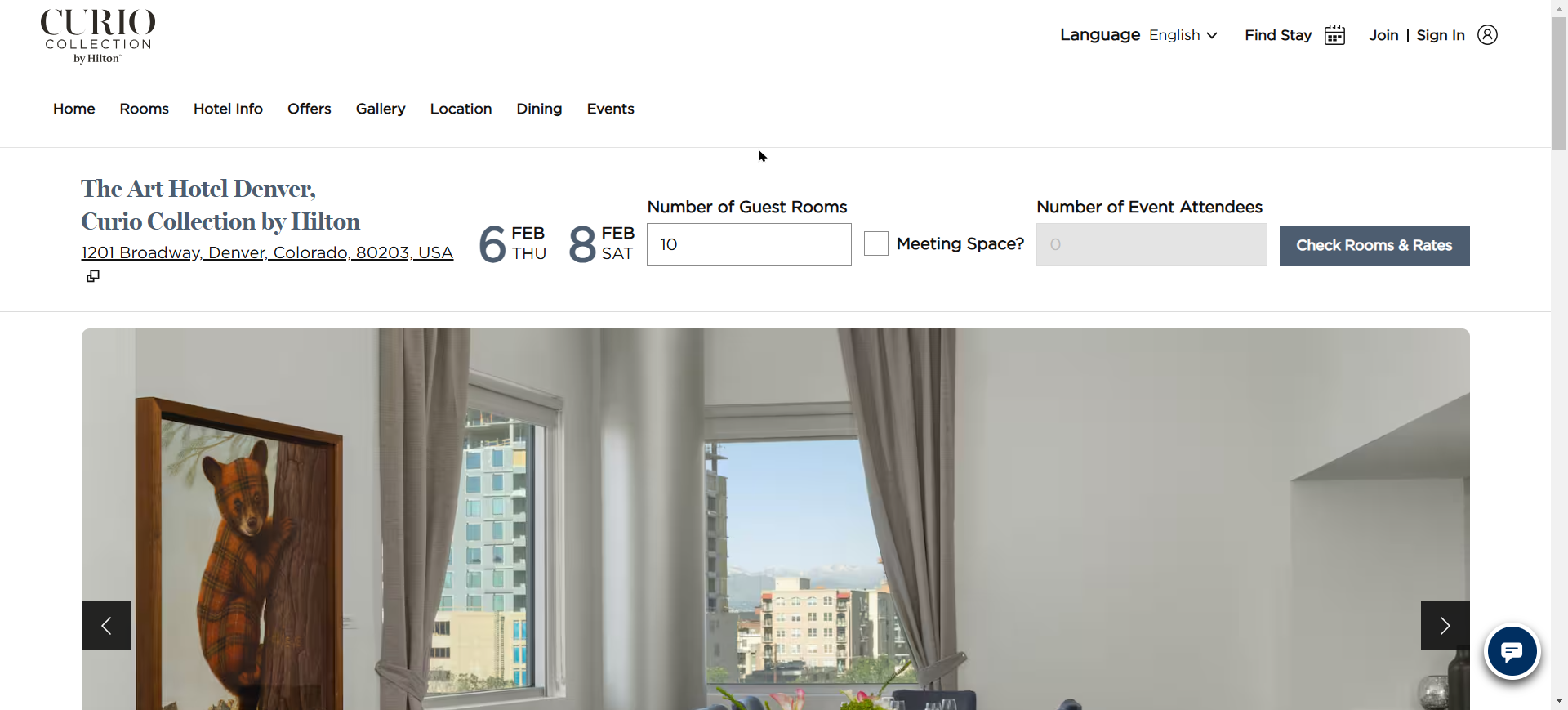Open the Find Stay calendar icon

[1334, 35]
